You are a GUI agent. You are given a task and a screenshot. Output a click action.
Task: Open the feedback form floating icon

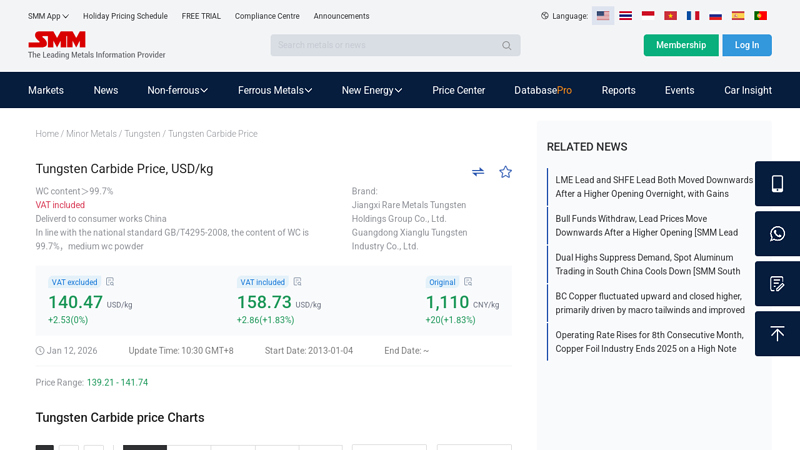point(777,284)
